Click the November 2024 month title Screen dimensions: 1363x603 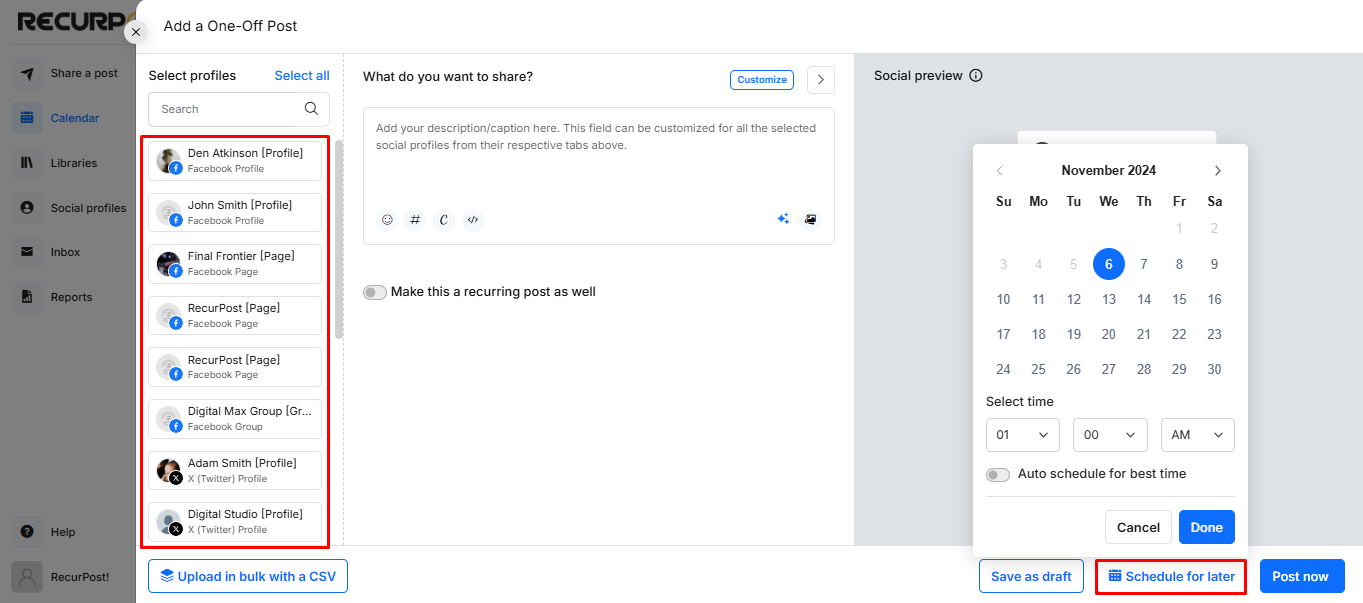(x=1109, y=171)
